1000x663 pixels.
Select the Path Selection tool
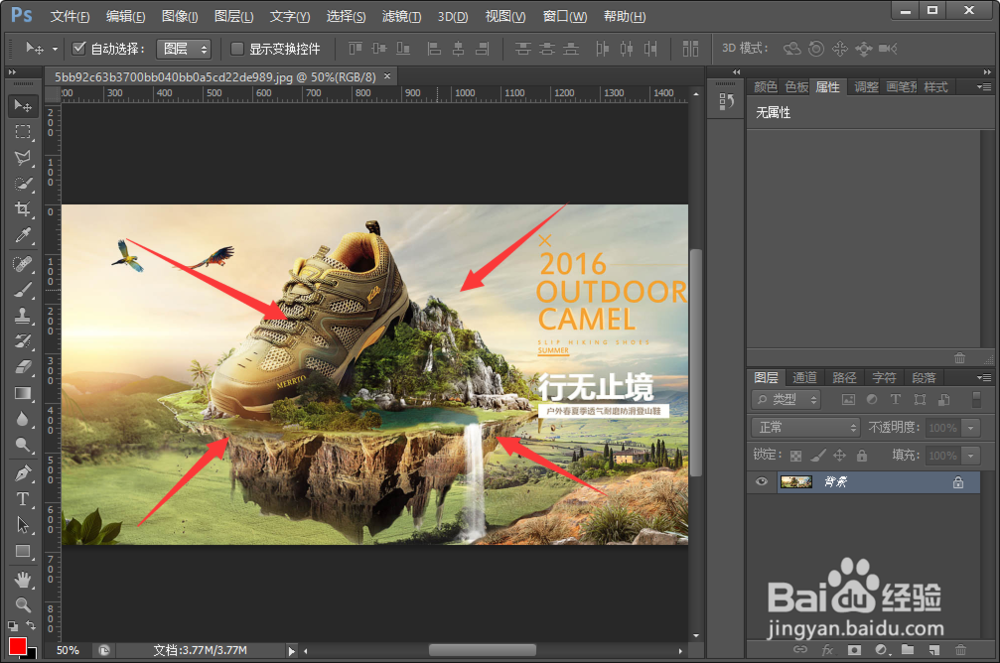23,525
